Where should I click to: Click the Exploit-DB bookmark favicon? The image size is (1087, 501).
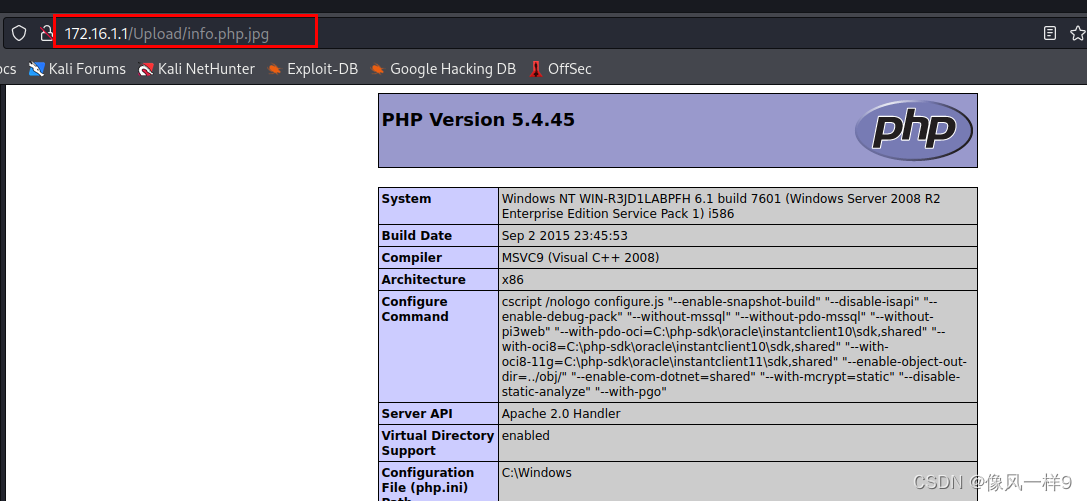pos(275,69)
